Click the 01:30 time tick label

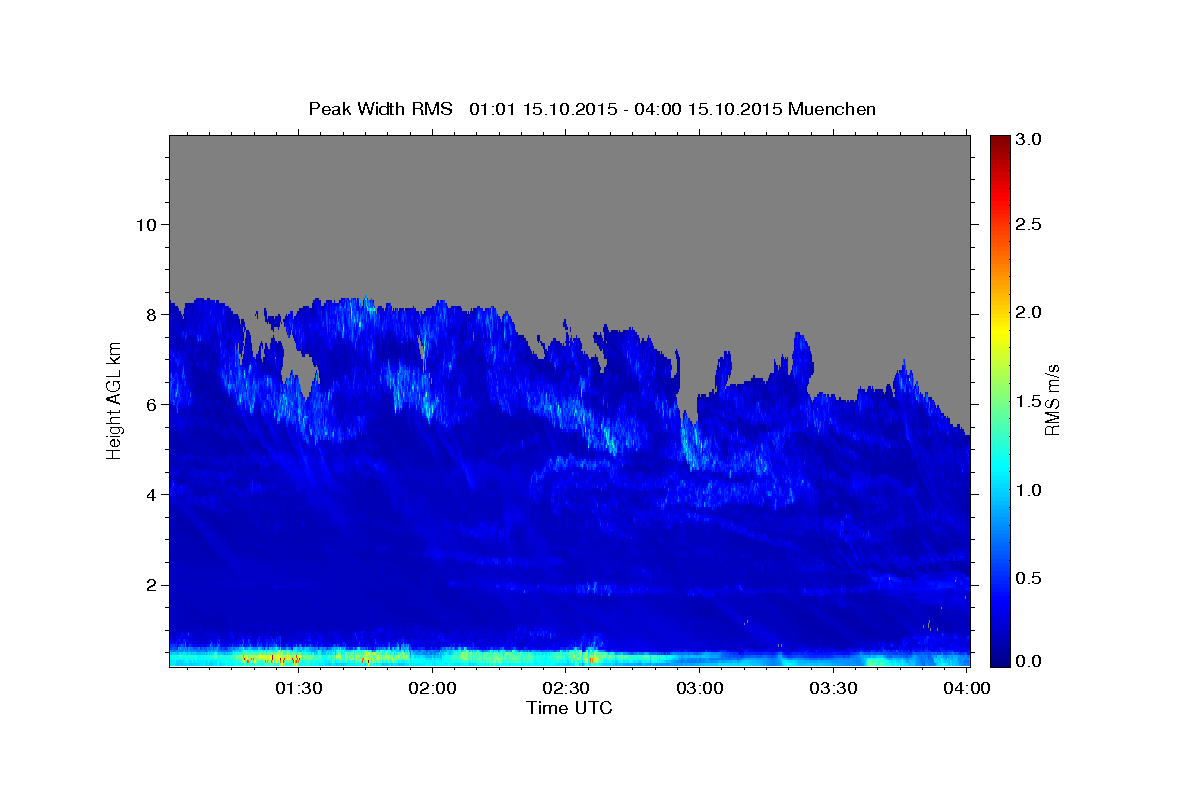299,688
